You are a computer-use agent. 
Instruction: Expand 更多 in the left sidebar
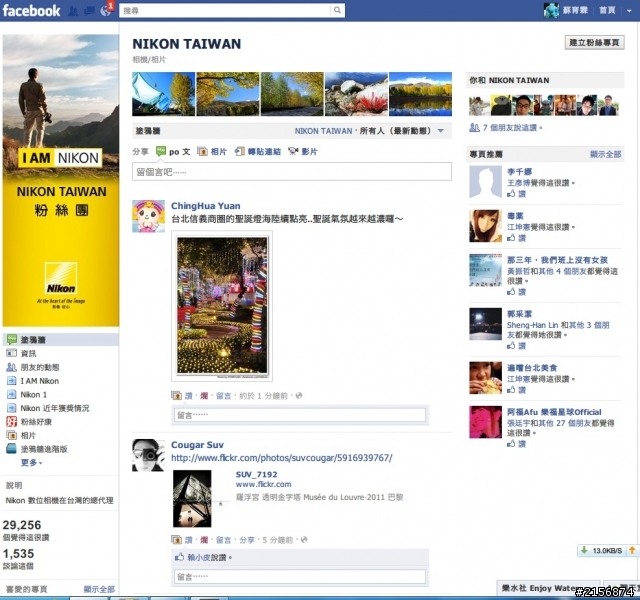[x=31, y=462]
